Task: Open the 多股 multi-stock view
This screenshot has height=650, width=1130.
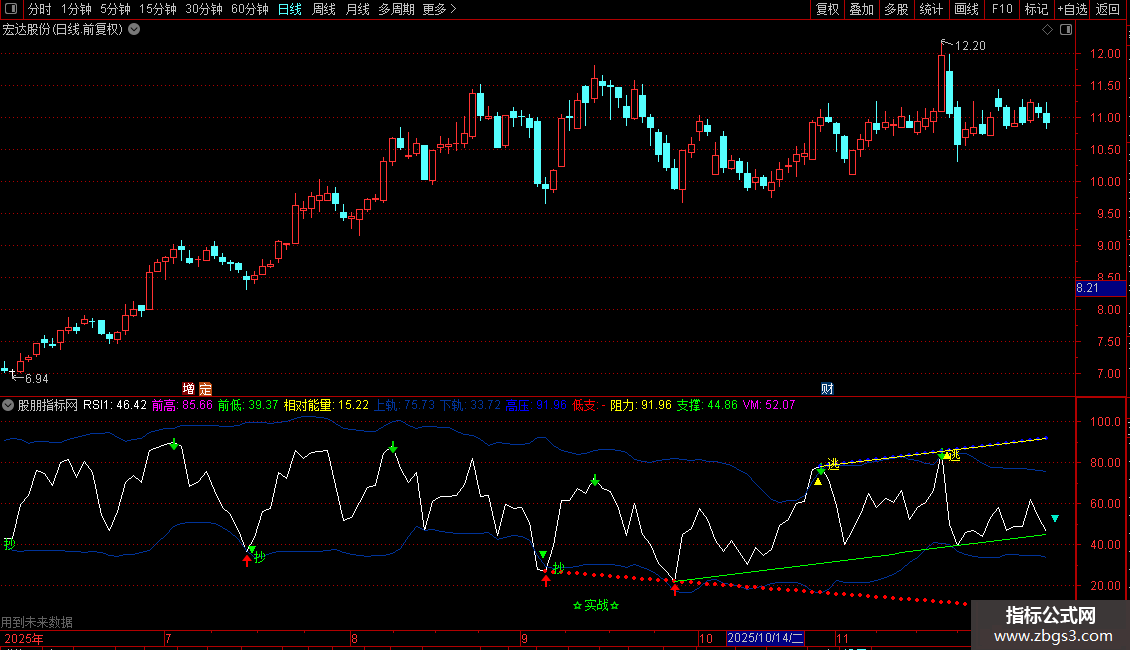Action: click(x=897, y=9)
